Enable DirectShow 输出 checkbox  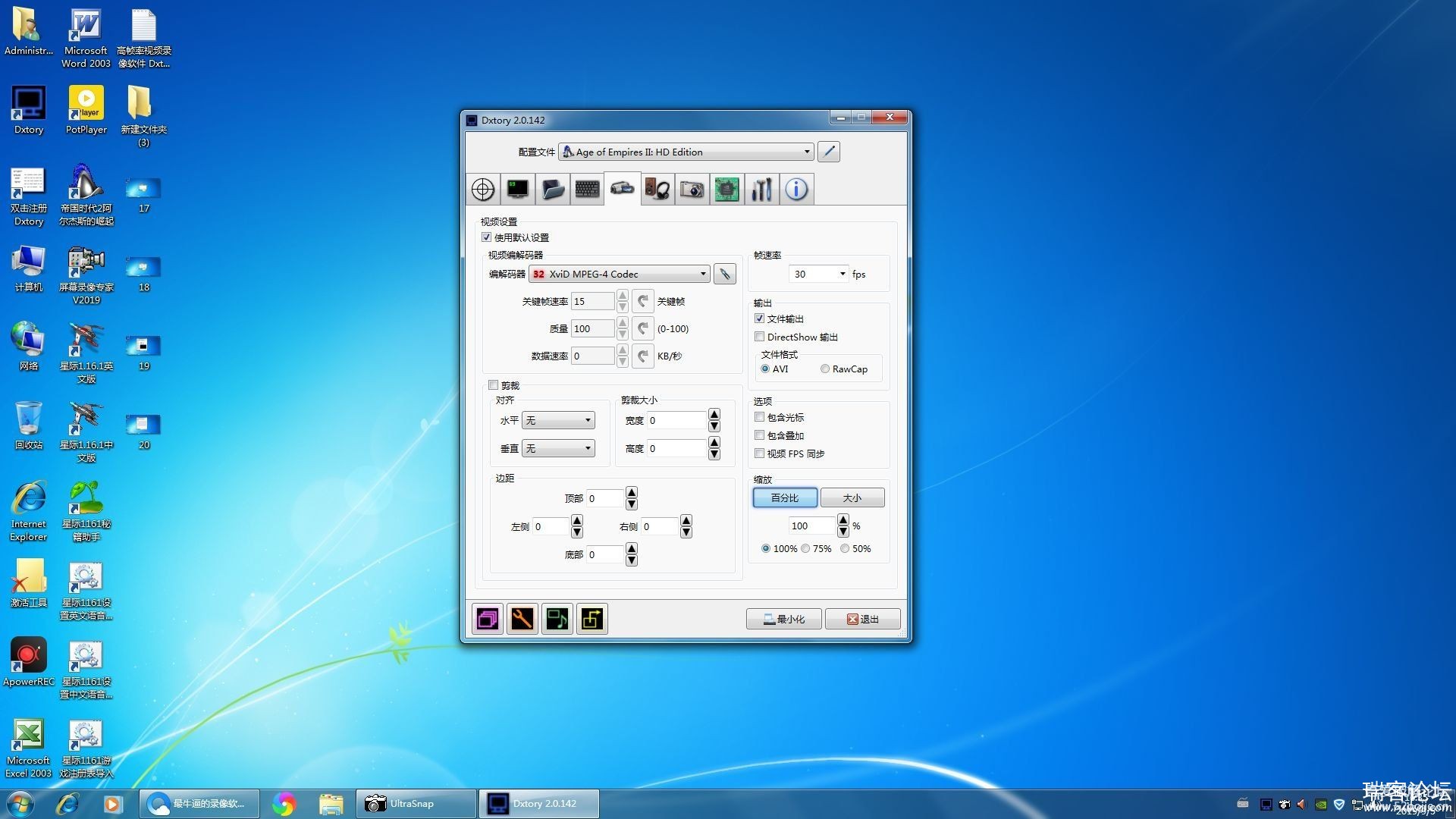coord(759,337)
